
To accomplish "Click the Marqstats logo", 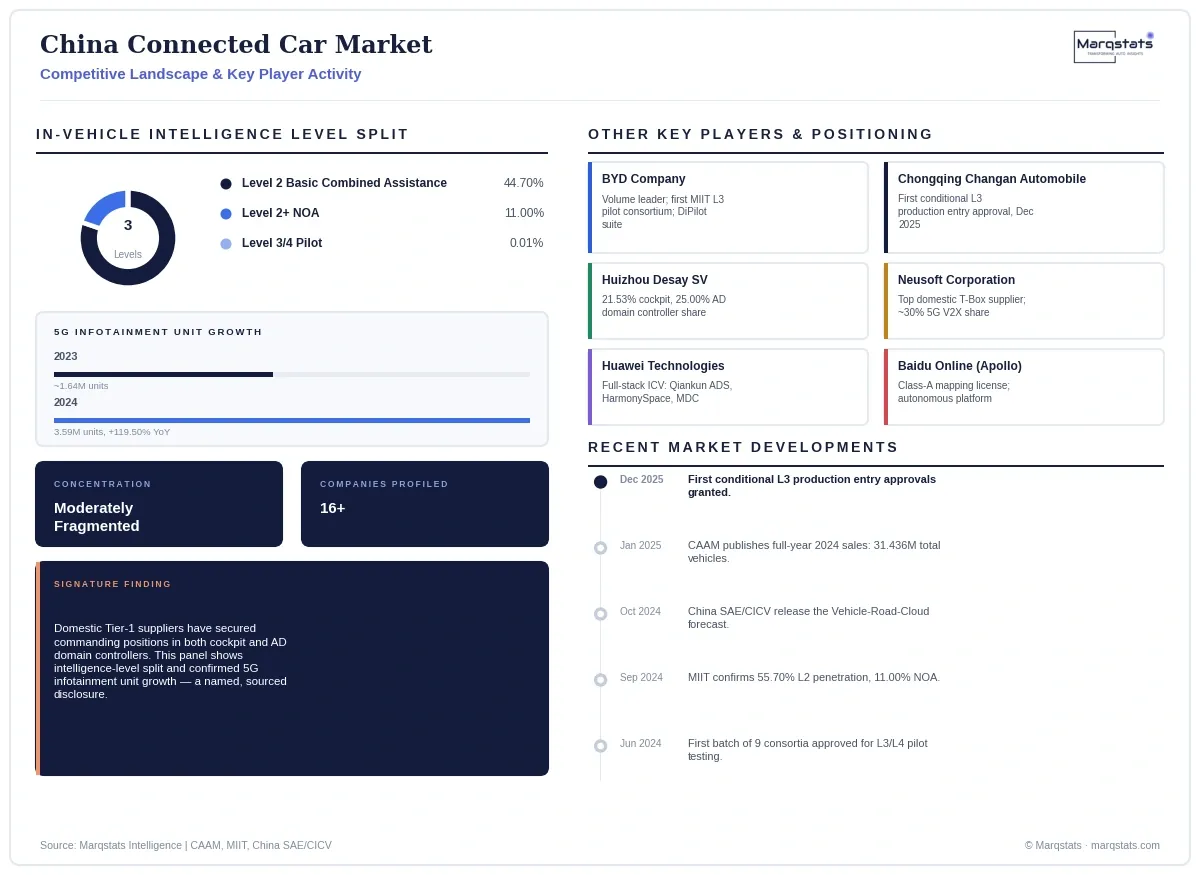I will click(1114, 46).
